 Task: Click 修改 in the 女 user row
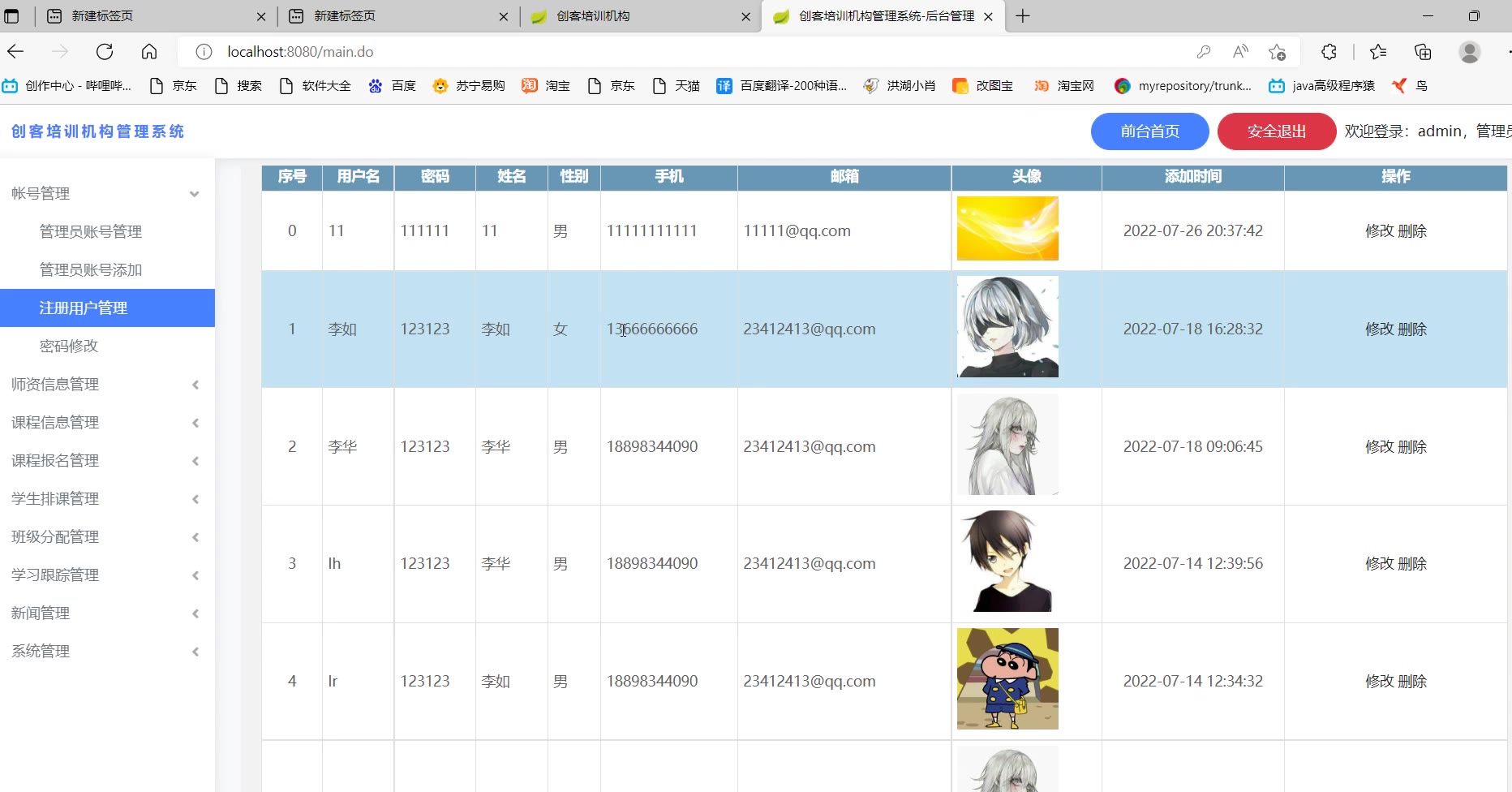click(x=1379, y=329)
